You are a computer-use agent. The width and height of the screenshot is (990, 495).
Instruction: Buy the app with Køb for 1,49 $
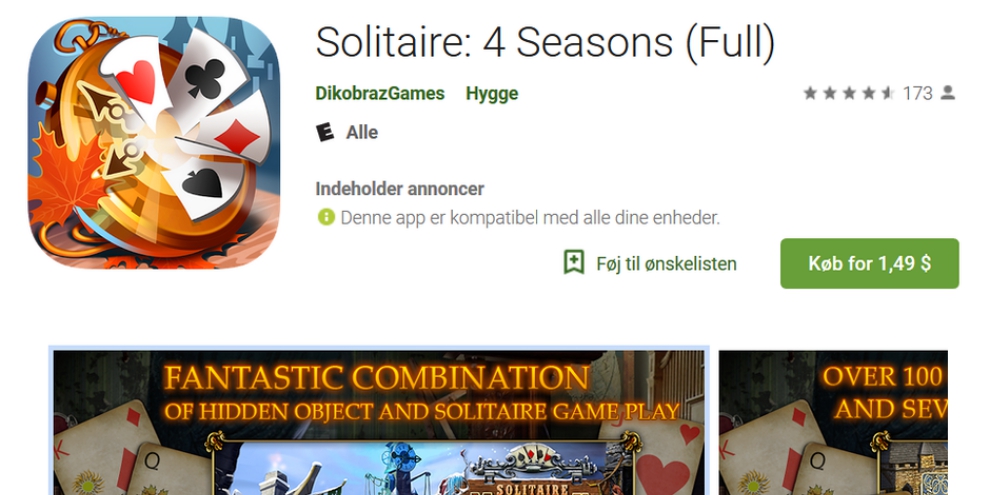[x=869, y=263]
